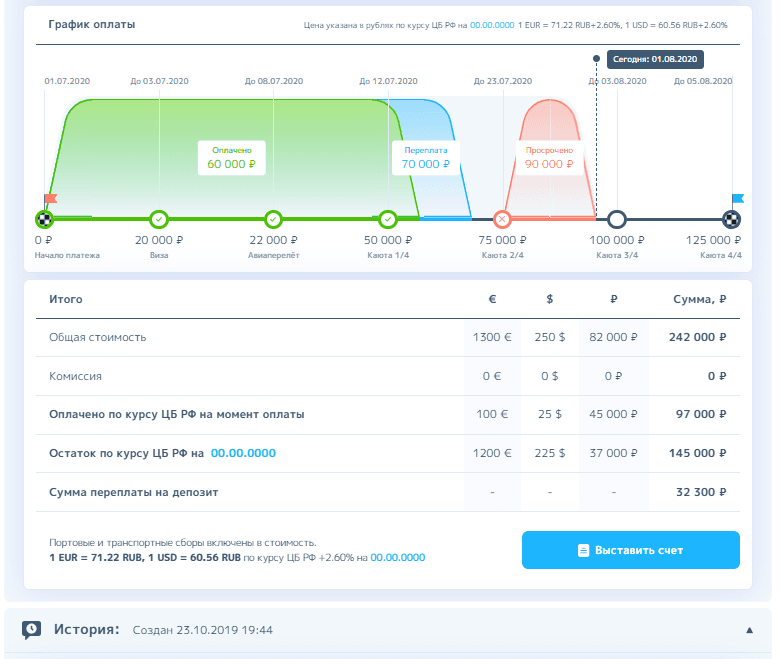Click the document icon in Выставить счет button
This screenshot has height=659, width=780.
point(583,550)
